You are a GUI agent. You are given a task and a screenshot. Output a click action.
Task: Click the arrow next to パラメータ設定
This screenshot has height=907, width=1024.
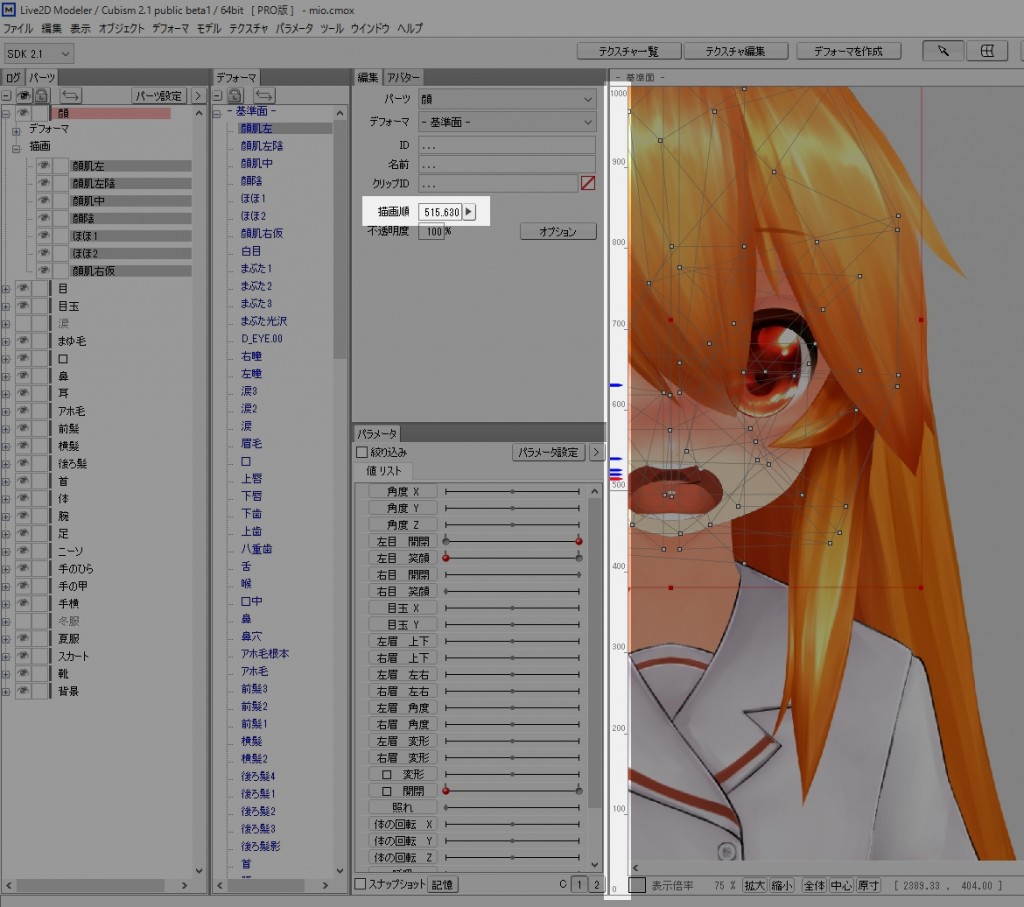pos(596,451)
